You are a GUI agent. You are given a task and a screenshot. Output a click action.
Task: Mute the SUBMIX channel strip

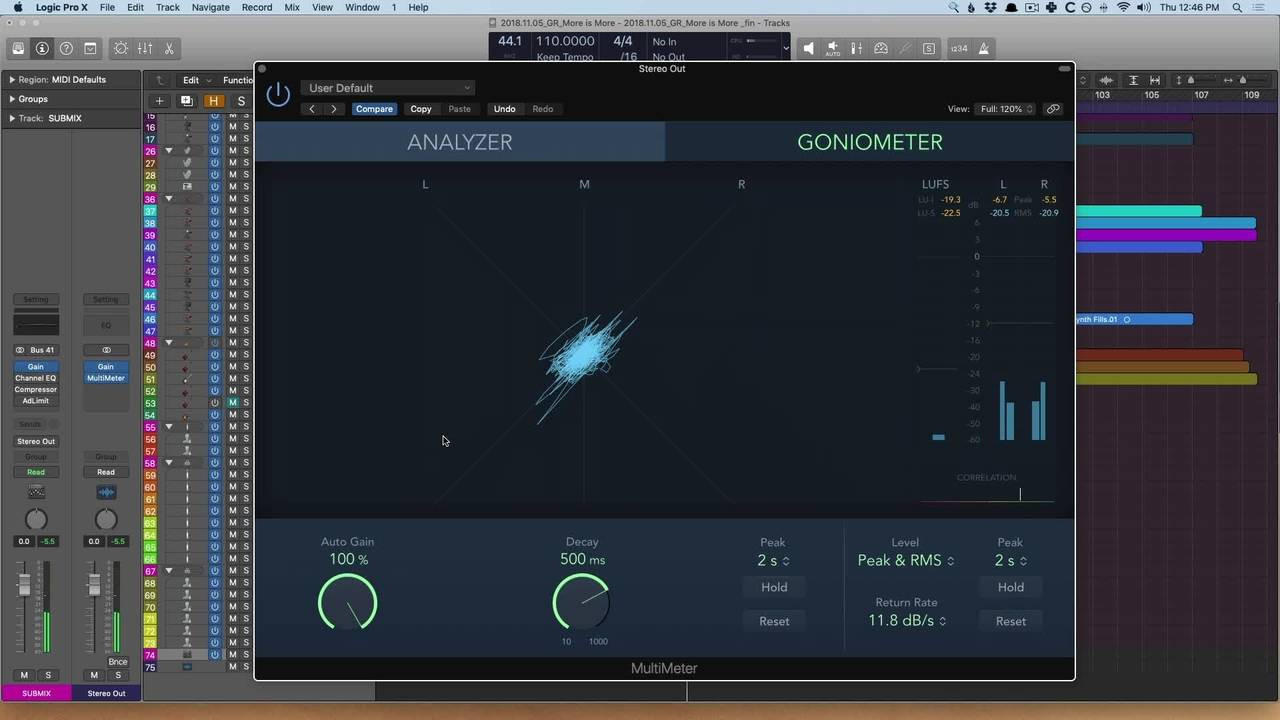click(x=24, y=675)
